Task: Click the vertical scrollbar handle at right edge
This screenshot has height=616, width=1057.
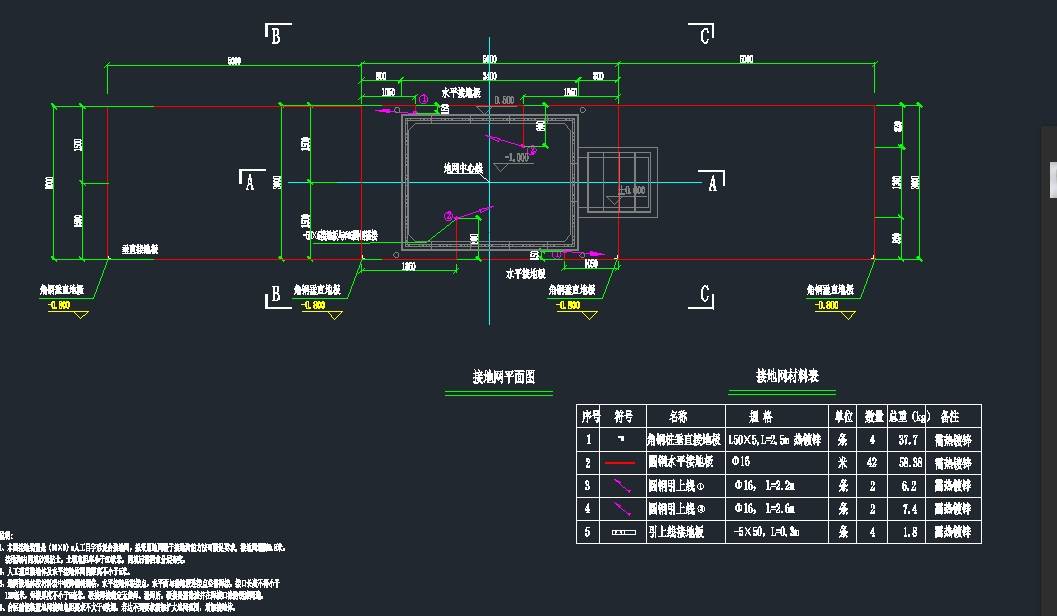Action: click(x=1052, y=180)
